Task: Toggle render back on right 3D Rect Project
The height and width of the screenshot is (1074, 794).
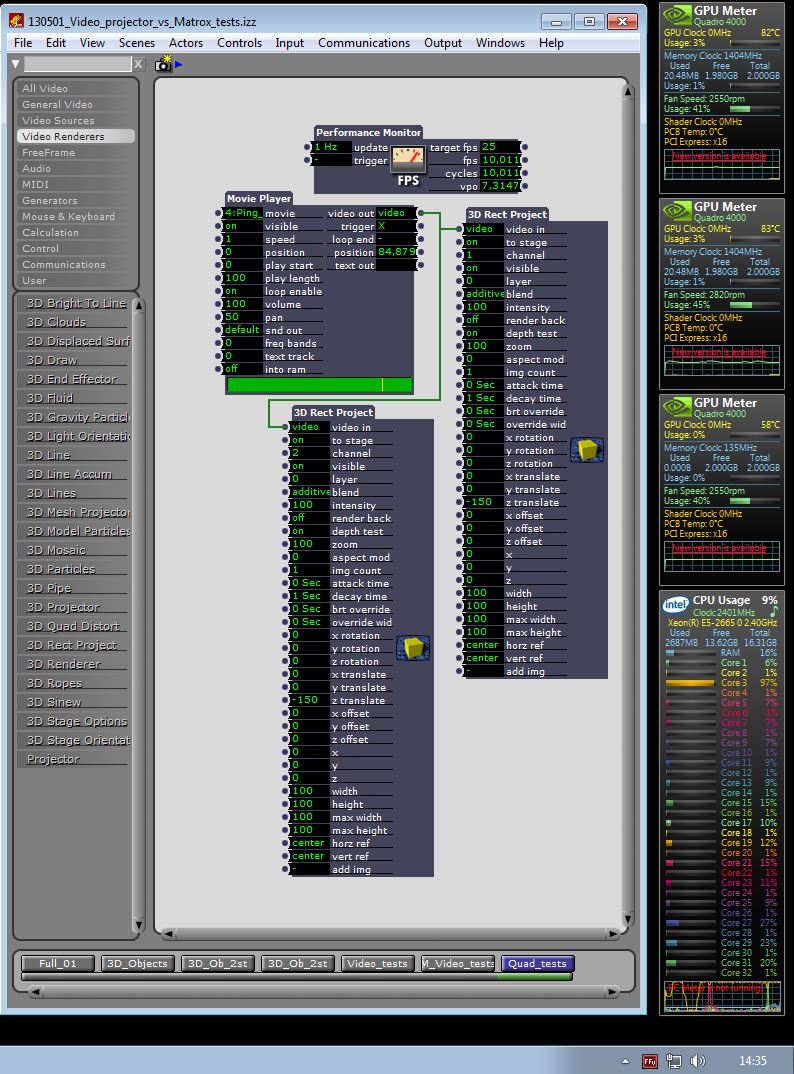Action: point(484,320)
